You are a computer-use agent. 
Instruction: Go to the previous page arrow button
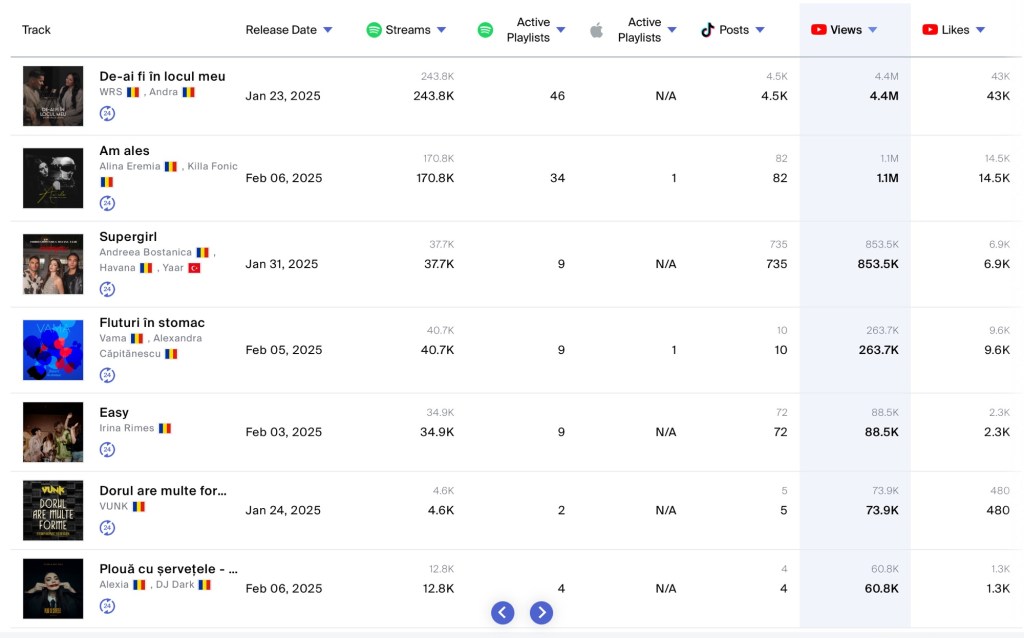tap(503, 613)
